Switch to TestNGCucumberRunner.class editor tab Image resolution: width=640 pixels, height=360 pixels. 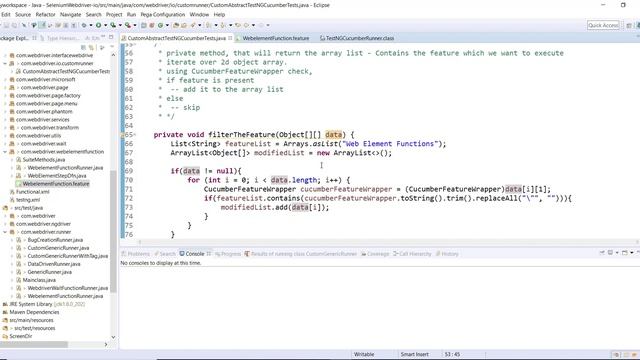point(360,38)
